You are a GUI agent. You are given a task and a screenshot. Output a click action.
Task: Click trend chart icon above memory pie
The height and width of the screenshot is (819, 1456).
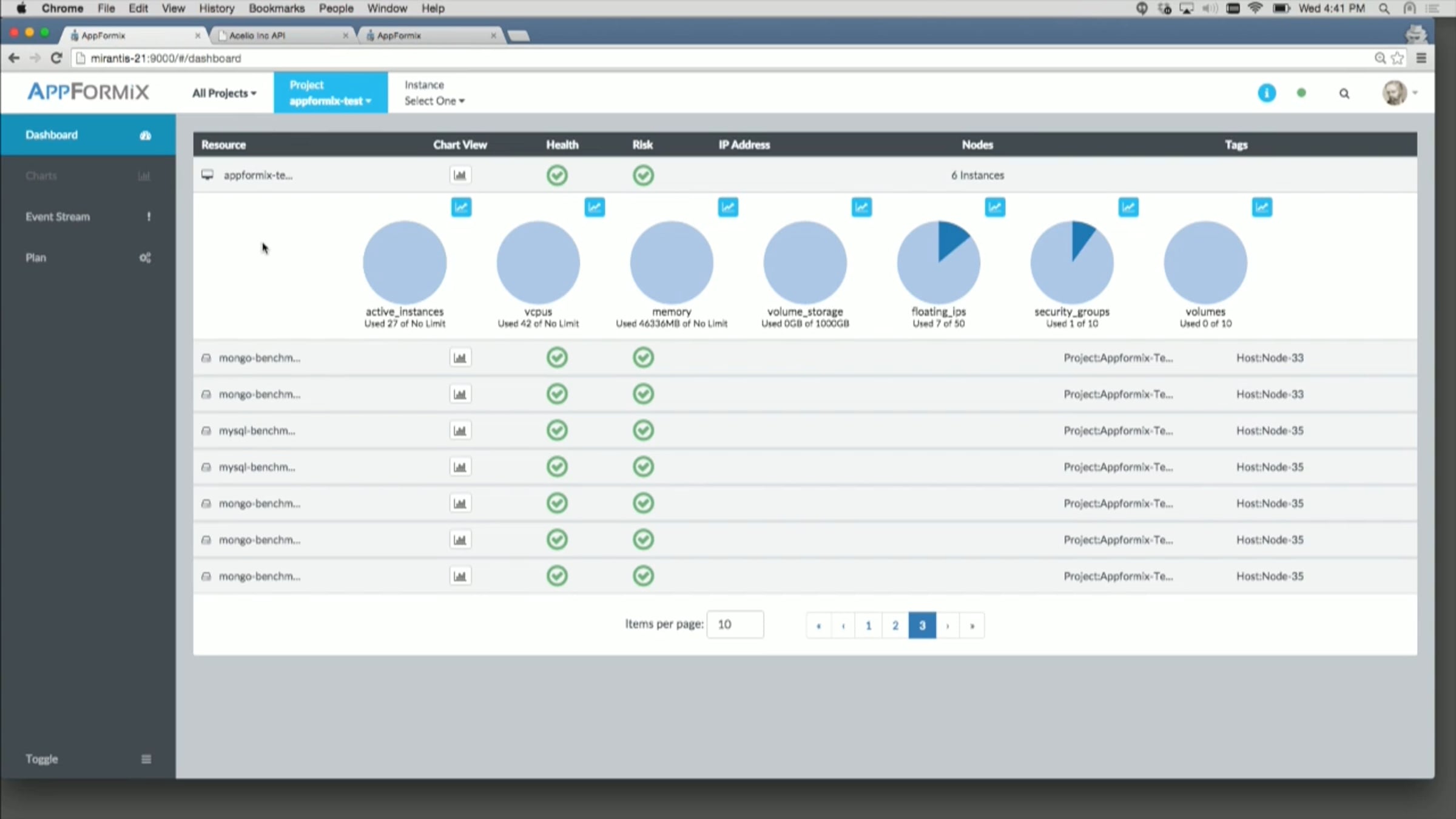click(727, 207)
